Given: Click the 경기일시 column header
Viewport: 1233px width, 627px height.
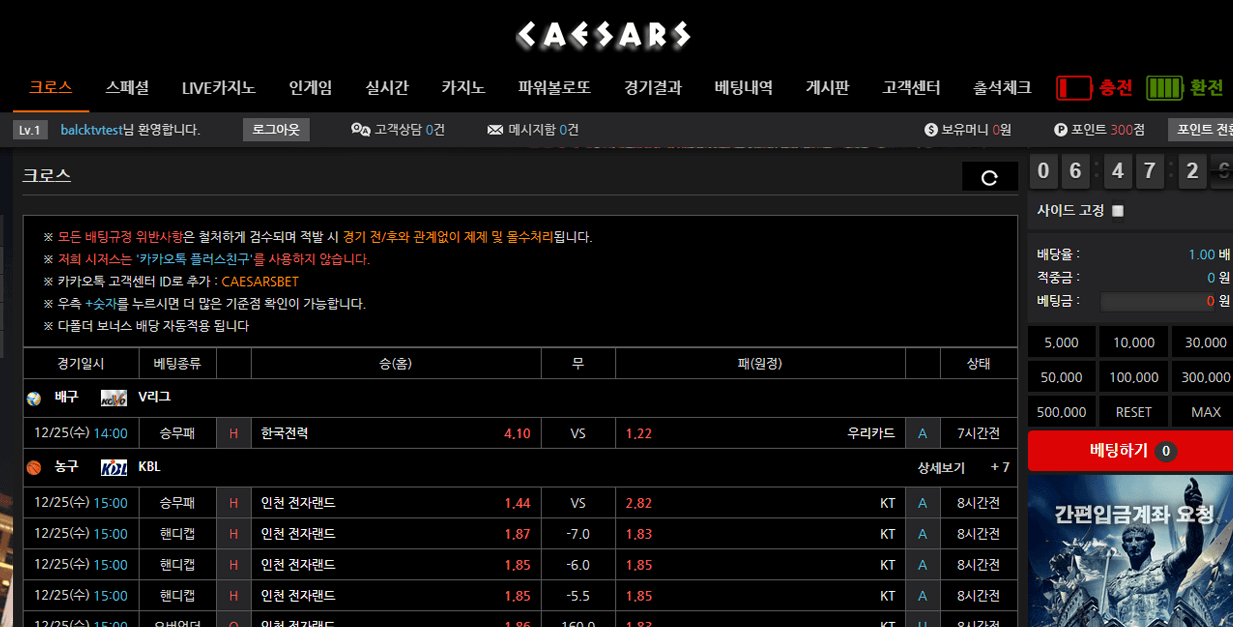Looking at the screenshot, I should [81, 364].
